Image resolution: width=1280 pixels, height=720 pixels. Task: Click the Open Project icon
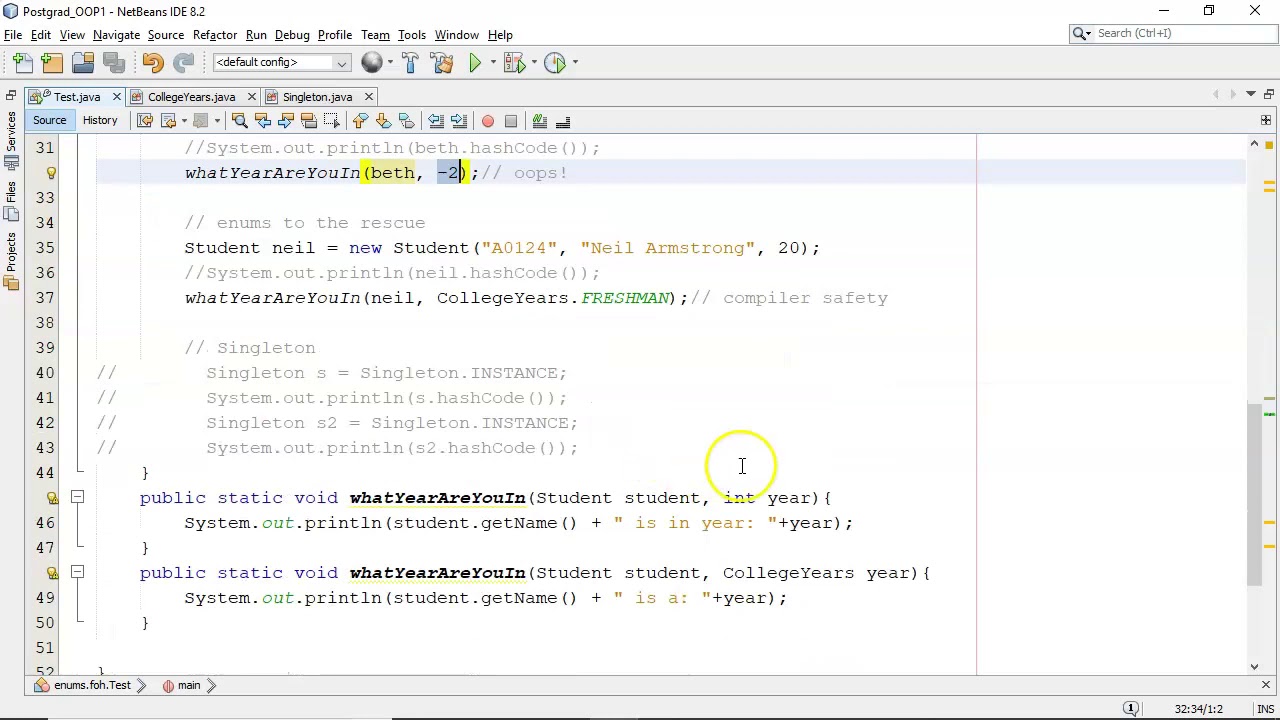[83, 62]
